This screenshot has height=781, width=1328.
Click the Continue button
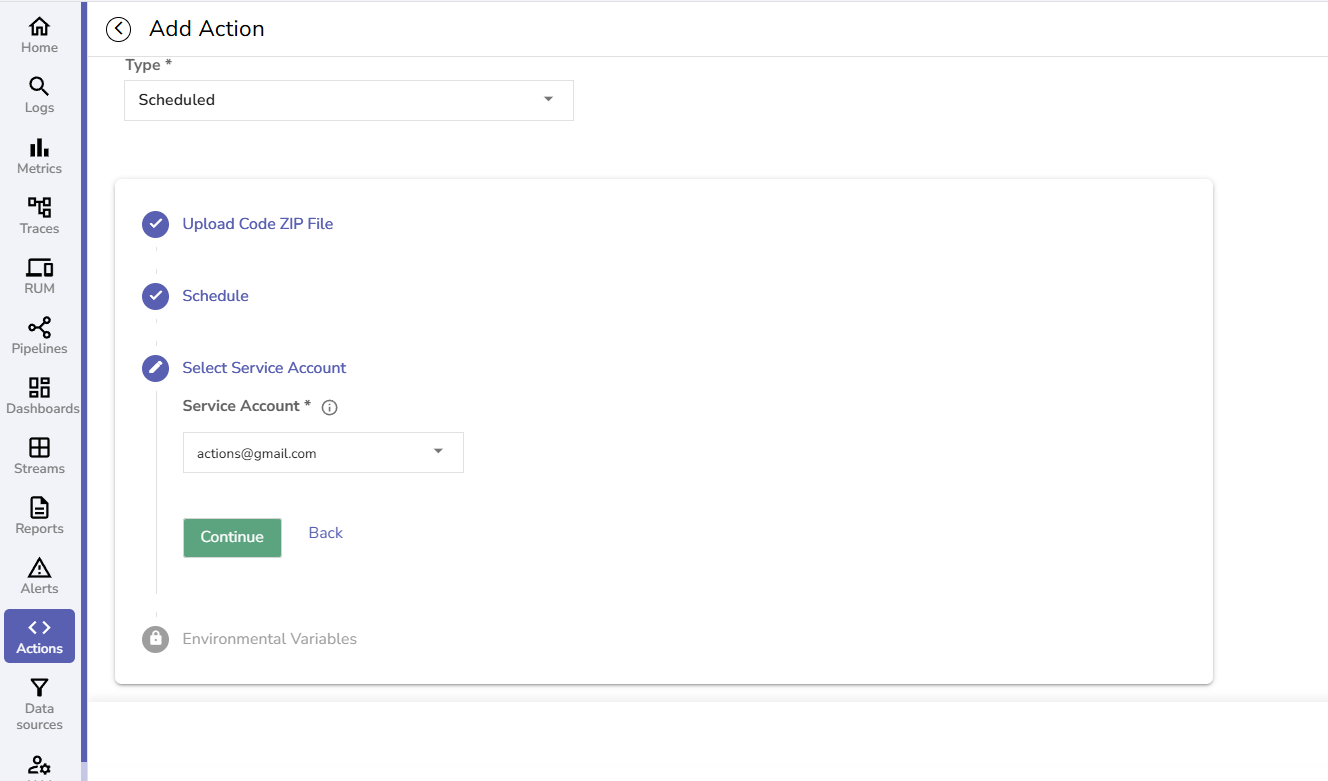[232, 537]
